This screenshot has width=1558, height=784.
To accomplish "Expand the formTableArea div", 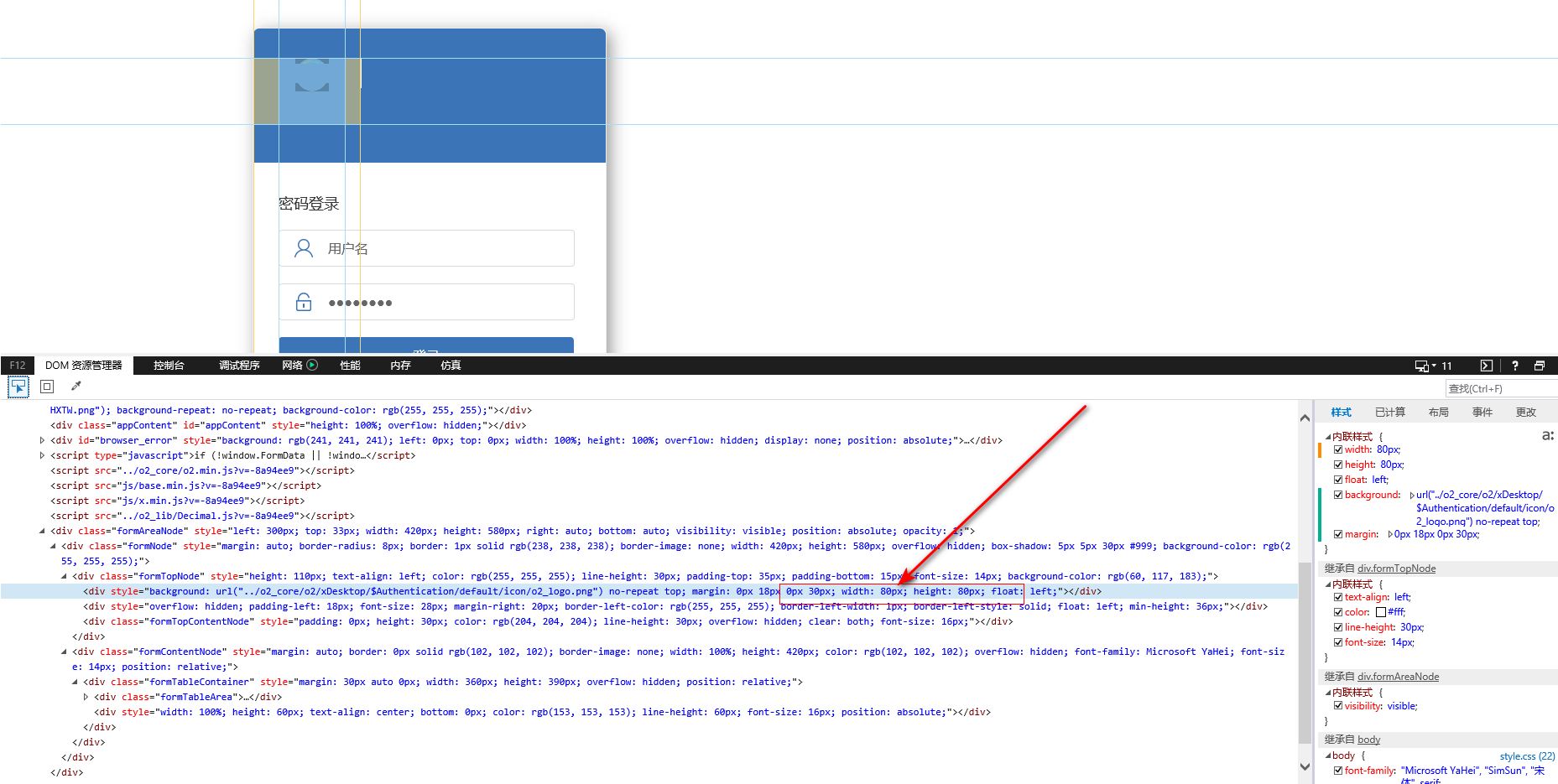I will coord(86,697).
